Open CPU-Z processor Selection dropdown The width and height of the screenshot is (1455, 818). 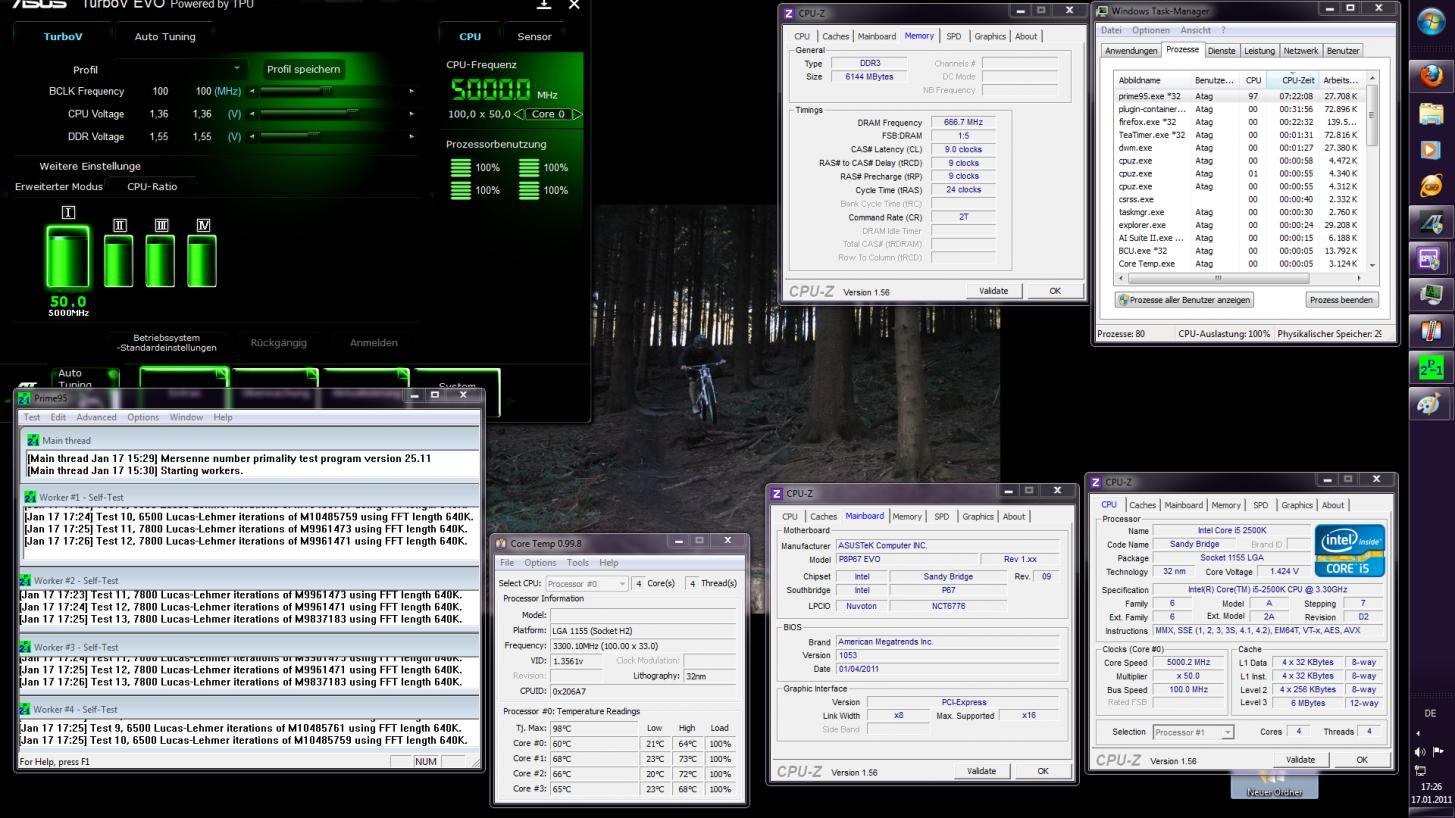pyautogui.click(x=1194, y=732)
